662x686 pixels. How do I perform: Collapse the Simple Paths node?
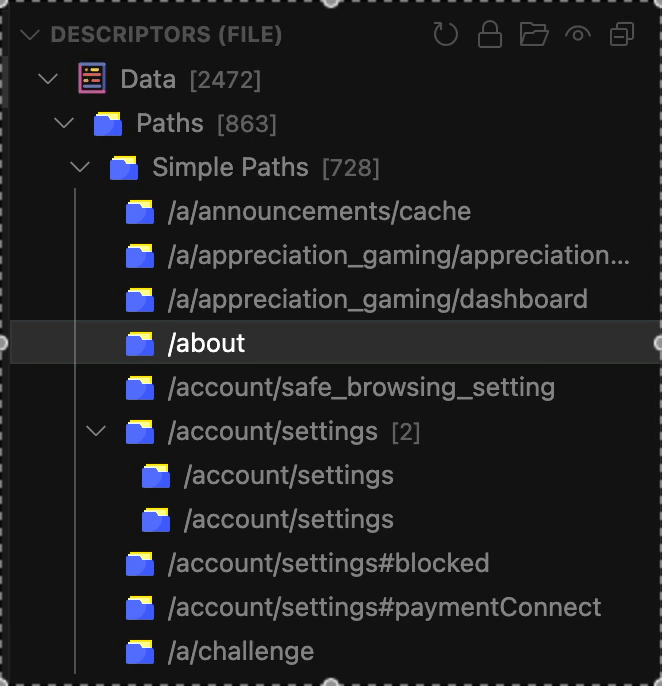coord(80,168)
